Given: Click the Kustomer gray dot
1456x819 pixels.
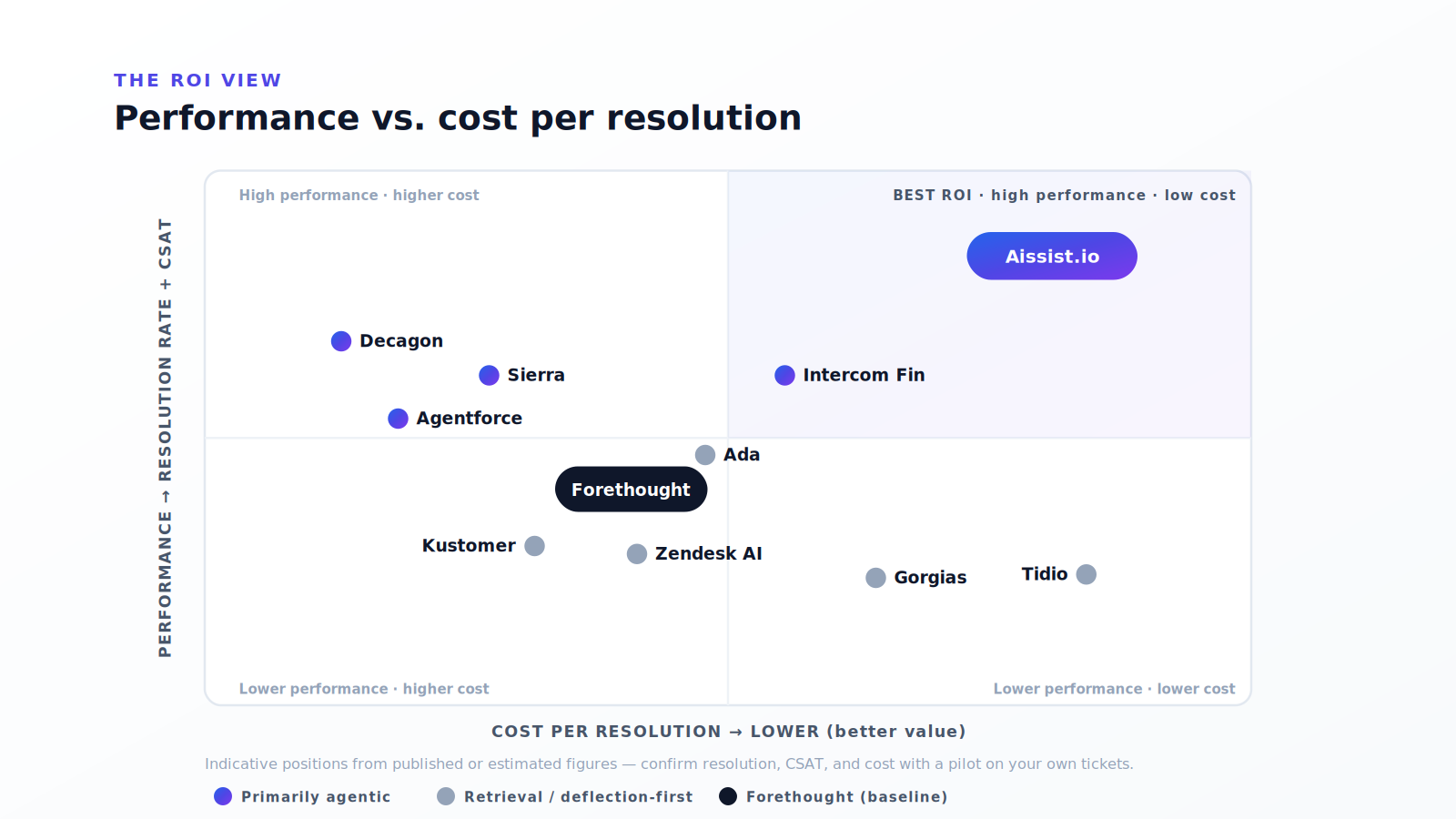Looking at the screenshot, I should (535, 546).
